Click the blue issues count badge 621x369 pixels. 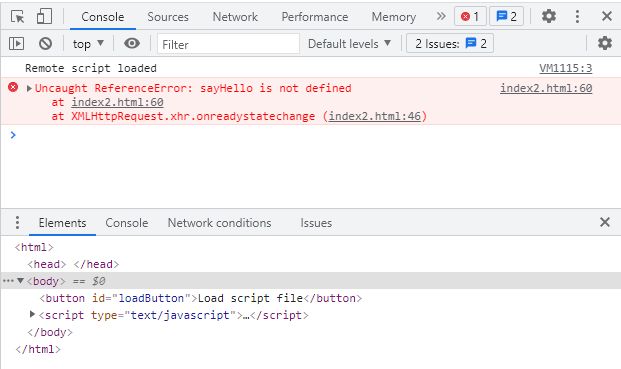point(507,16)
